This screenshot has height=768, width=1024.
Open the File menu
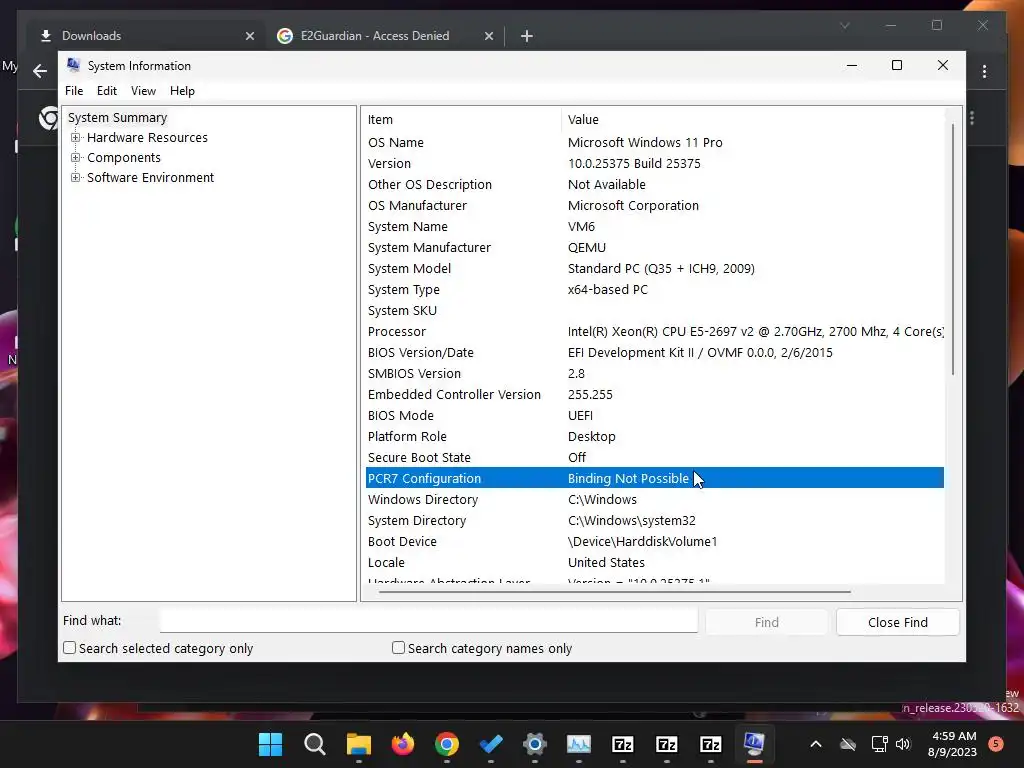[74, 91]
